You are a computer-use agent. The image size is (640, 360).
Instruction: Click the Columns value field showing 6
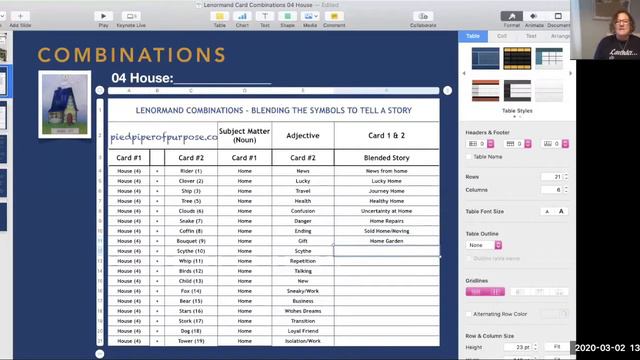[x=552, y=190]
